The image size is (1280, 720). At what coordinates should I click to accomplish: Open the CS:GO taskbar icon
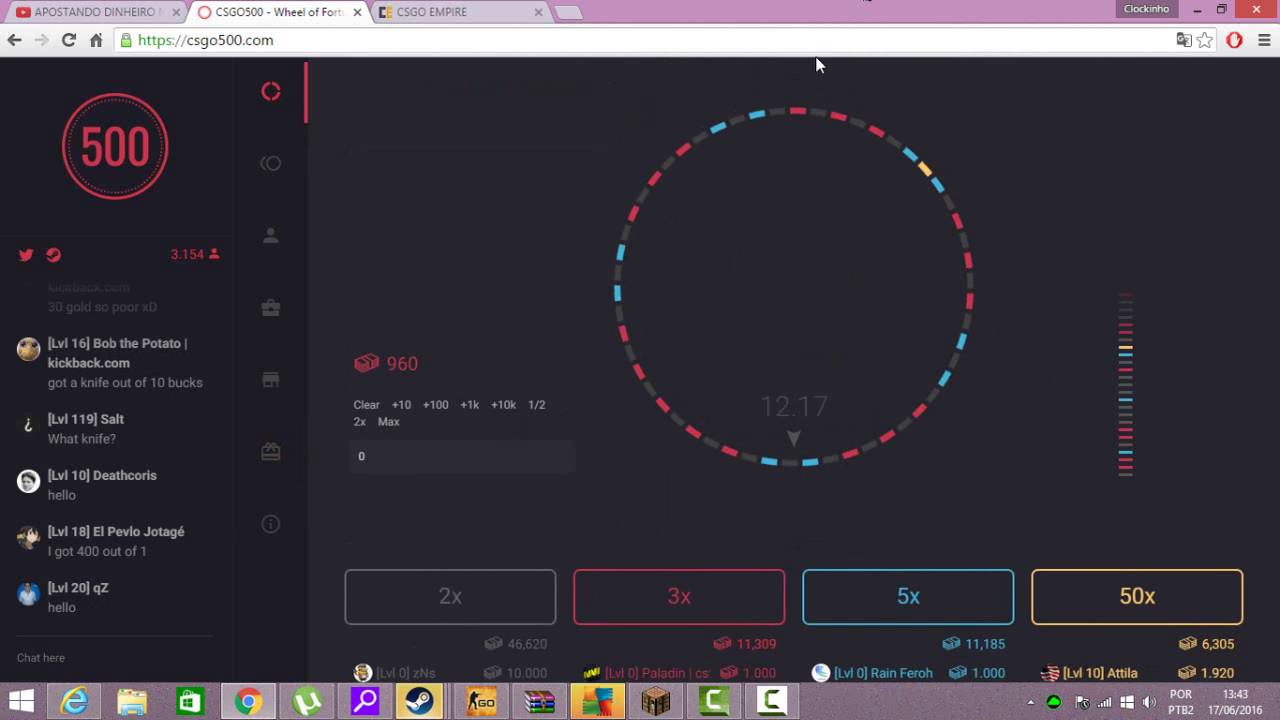pos(482,701)
